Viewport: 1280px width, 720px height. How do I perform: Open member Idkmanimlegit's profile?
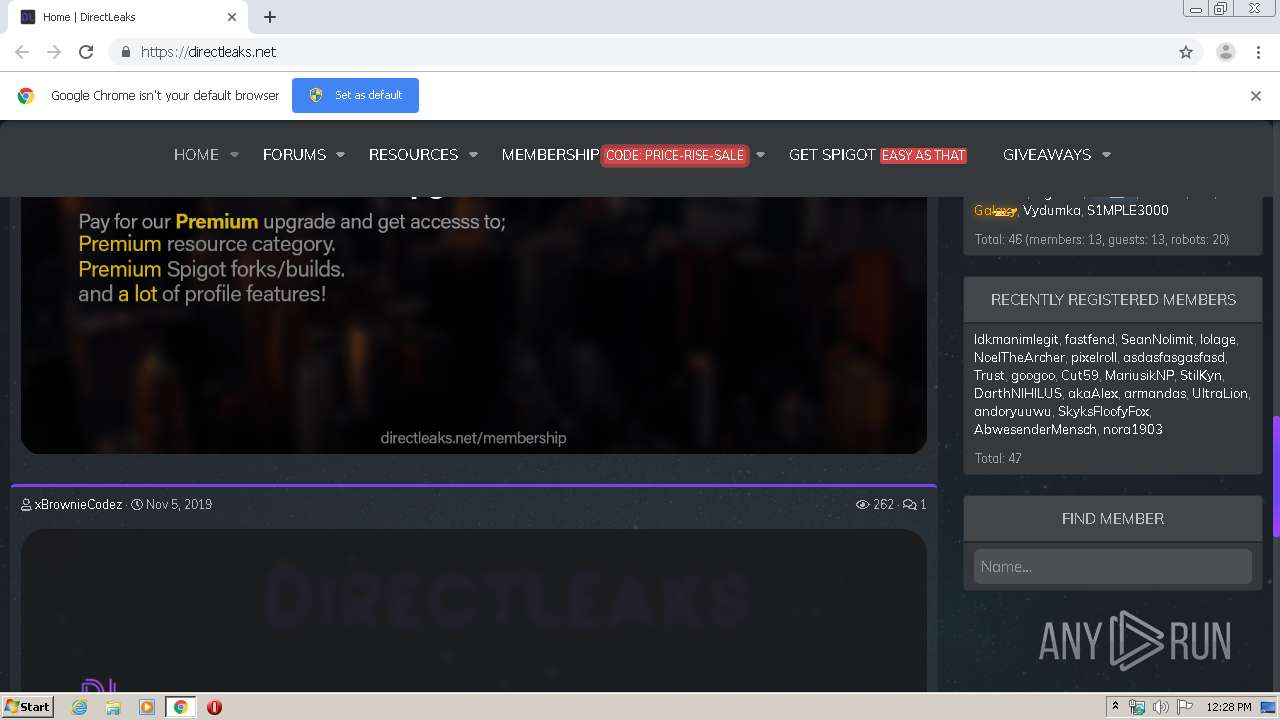pyautogui.click(x=1016, y=340)
